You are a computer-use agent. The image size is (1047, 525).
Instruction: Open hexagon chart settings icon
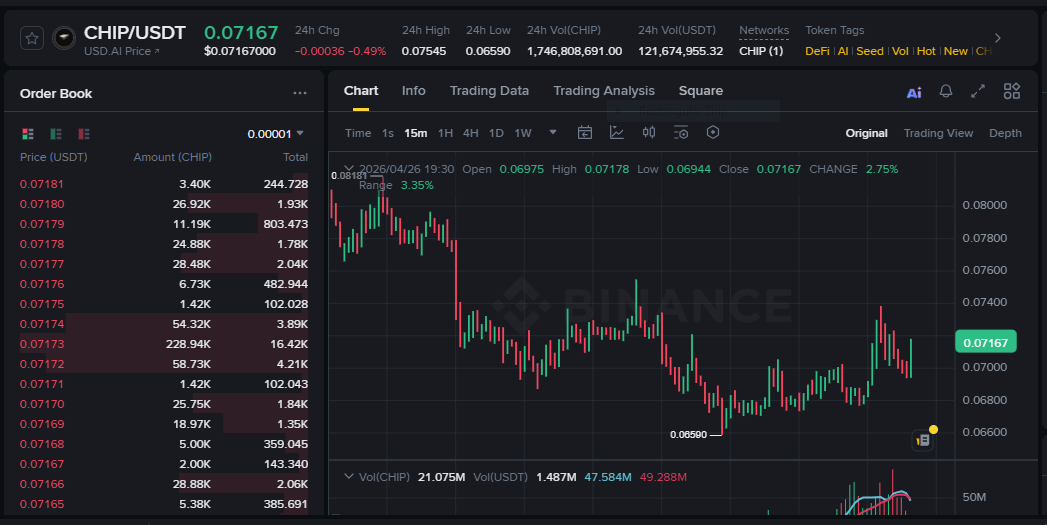712,132
